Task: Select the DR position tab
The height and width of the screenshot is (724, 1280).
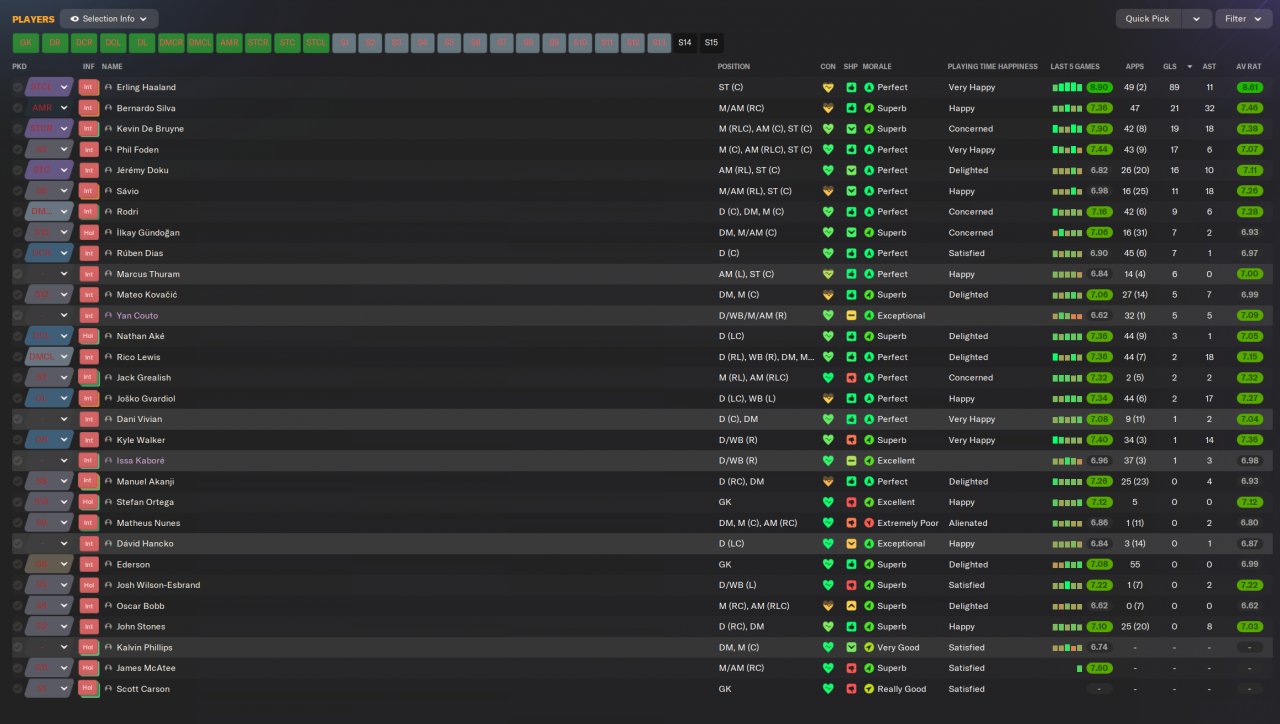Action: [55, 43]
